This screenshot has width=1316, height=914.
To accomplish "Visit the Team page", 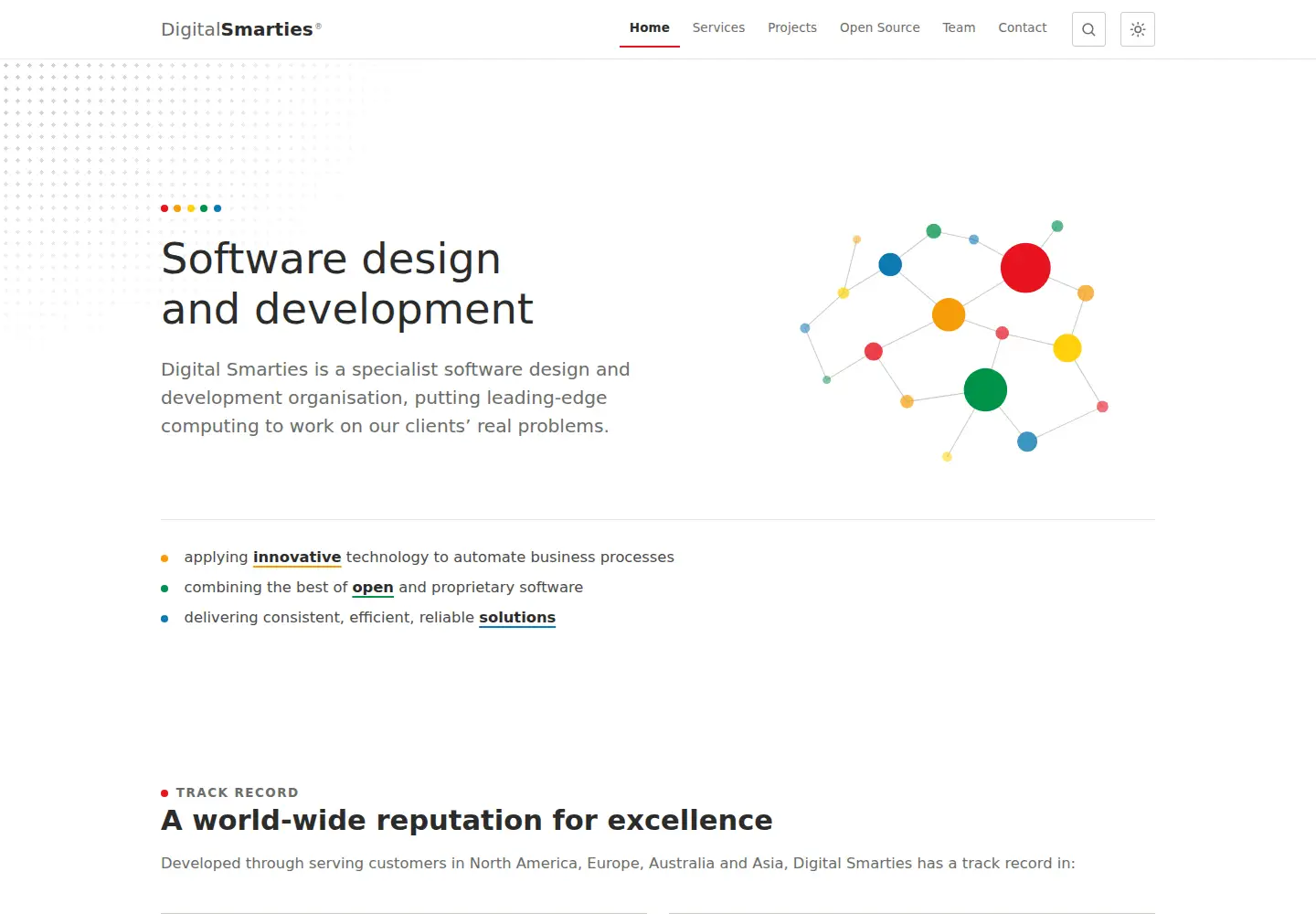I will point(959,28).
